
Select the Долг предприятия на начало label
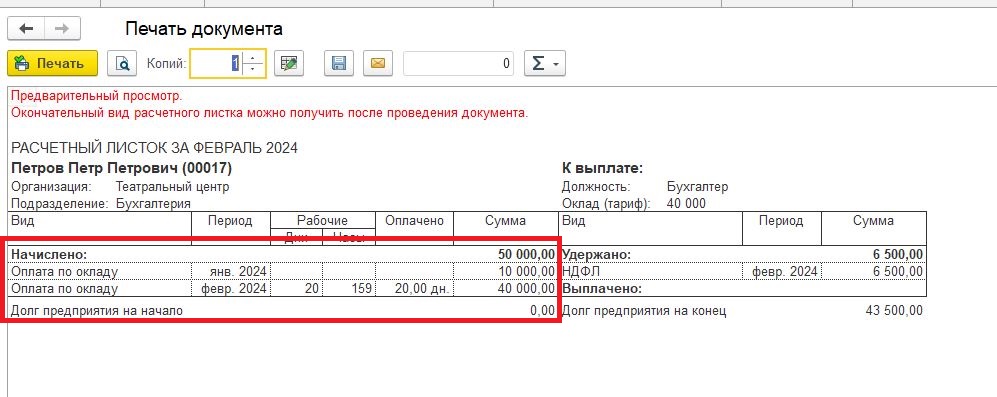(x=97, y=311)
